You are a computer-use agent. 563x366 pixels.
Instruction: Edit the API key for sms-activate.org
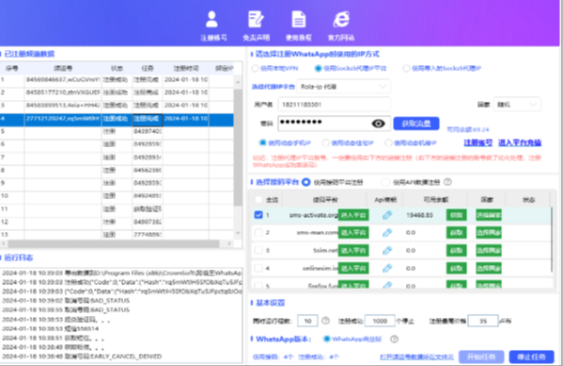387,215
